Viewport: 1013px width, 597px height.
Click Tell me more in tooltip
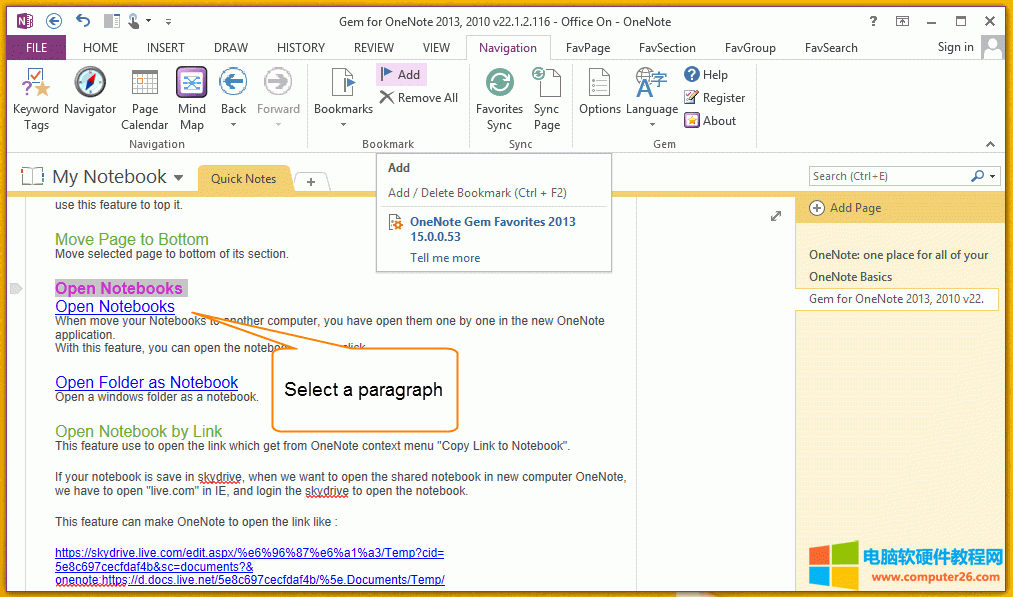(x=445, y=258)
